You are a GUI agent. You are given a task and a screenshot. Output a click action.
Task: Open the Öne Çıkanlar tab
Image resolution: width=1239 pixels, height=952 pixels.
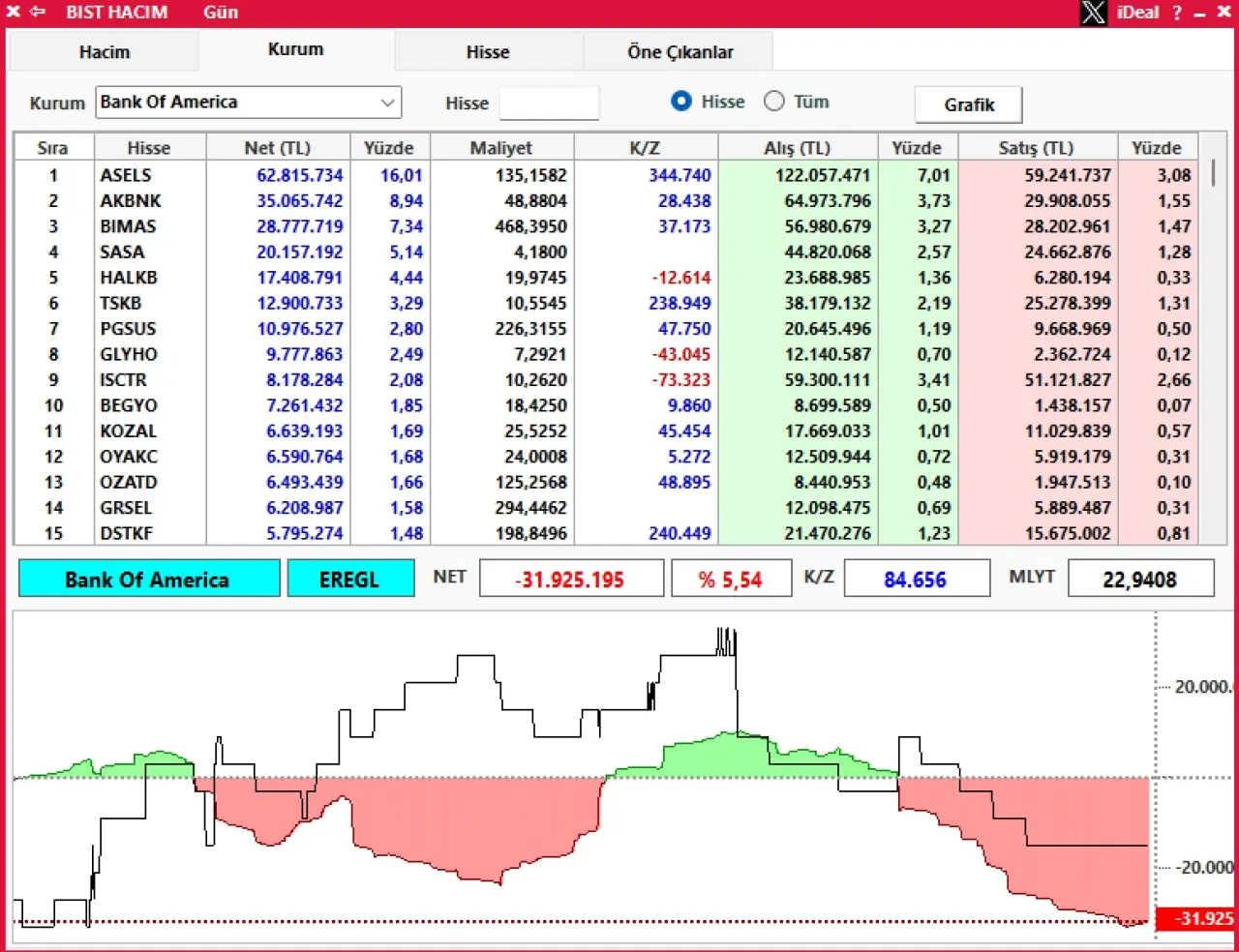point(680,52)
